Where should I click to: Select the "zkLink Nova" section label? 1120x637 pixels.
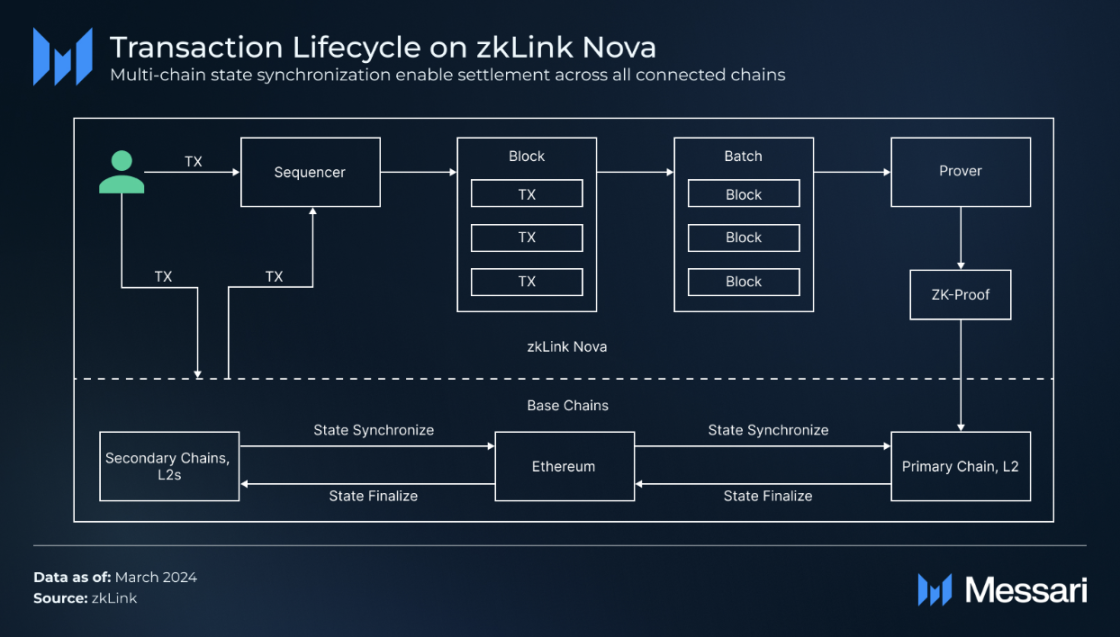pyautogui.click(x=567, y=347)
